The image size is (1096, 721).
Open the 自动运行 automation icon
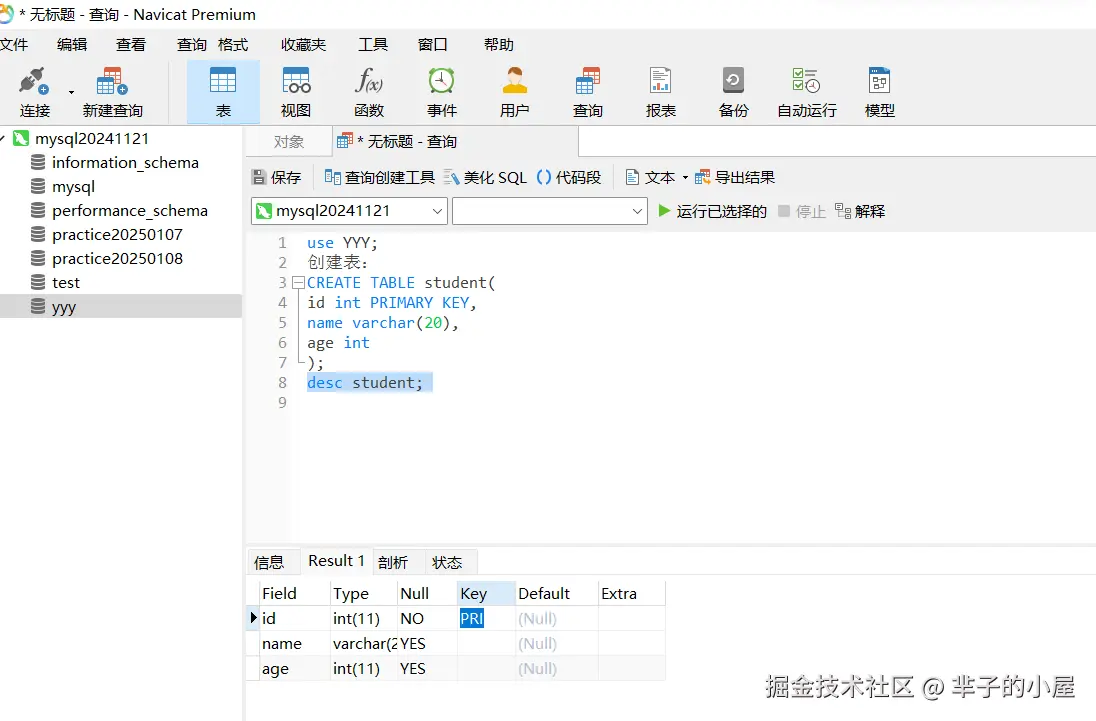click(807, 92)
